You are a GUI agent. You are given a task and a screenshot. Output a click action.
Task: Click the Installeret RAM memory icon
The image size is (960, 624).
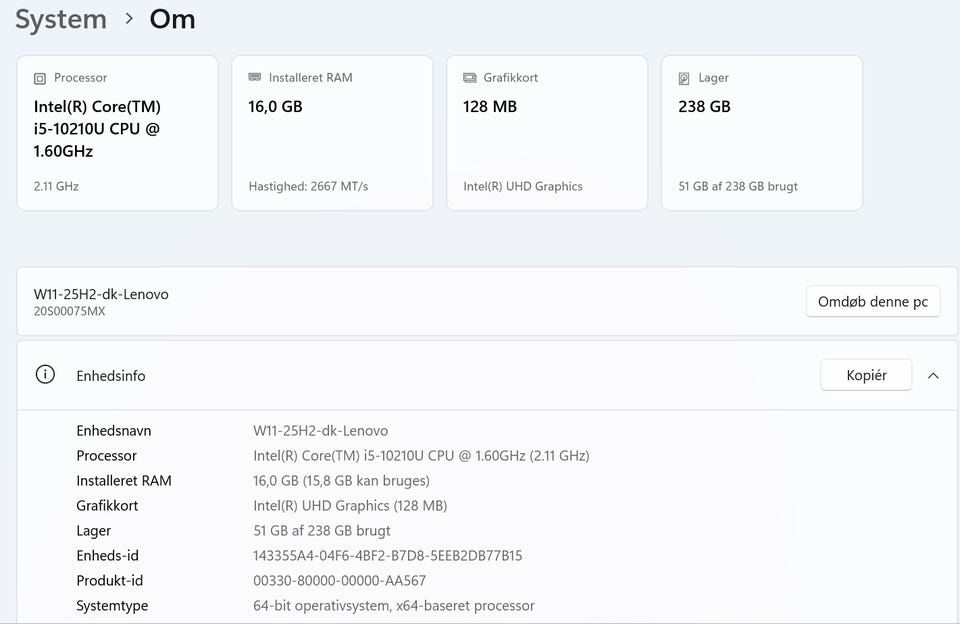coord(255,78)
